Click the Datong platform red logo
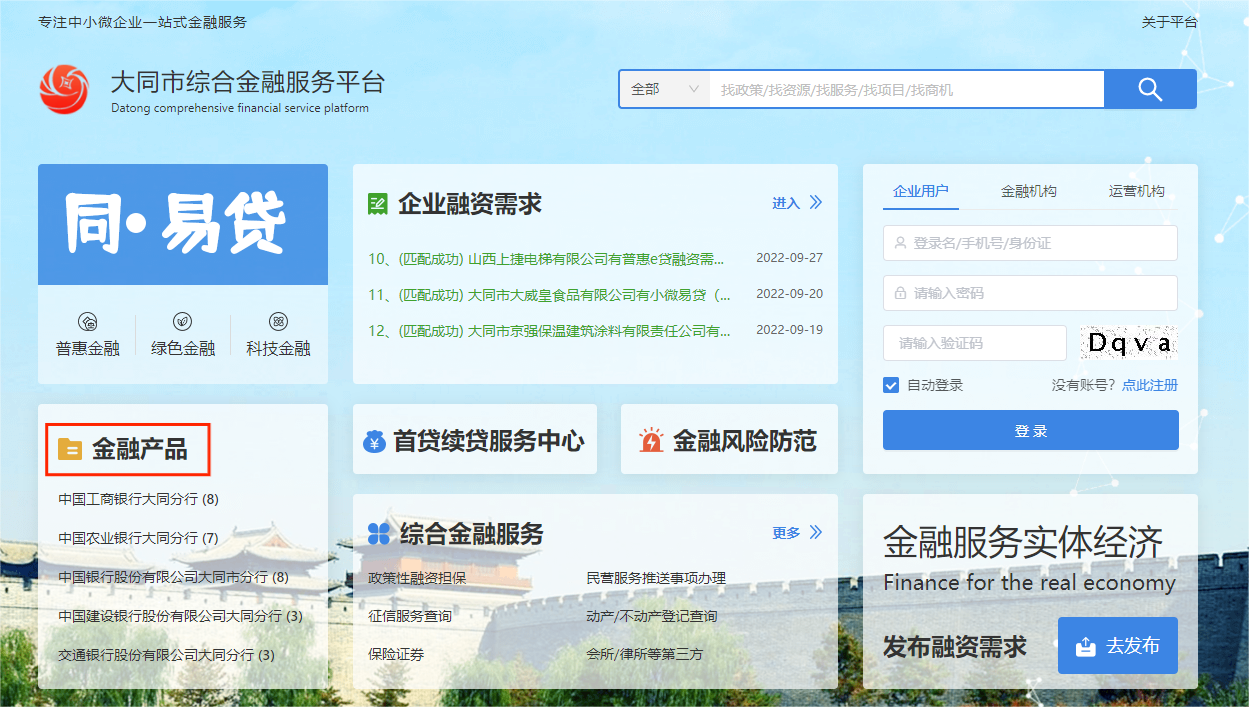This screenshot has width=1249, height=707. pyautogui.click(x=63, y=89)
